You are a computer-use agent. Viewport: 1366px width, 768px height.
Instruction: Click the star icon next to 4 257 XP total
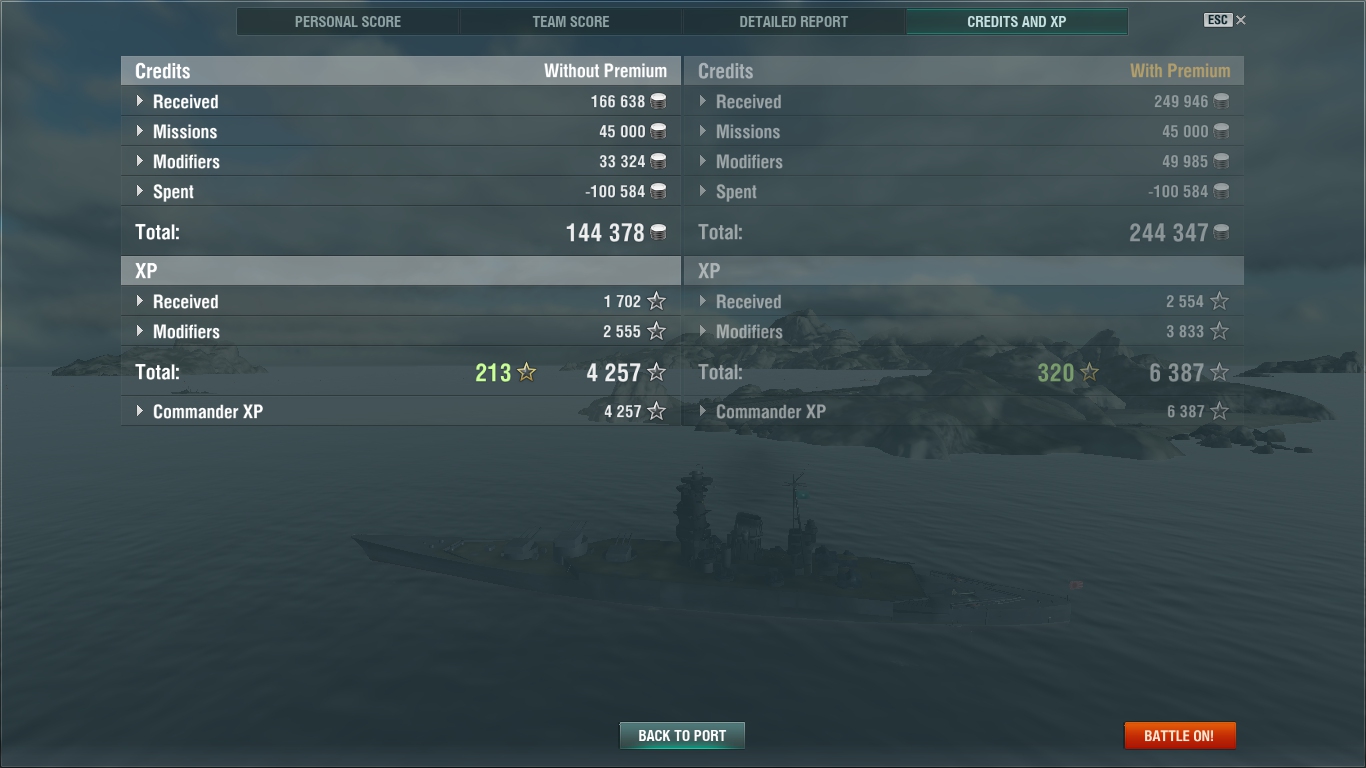656,372
